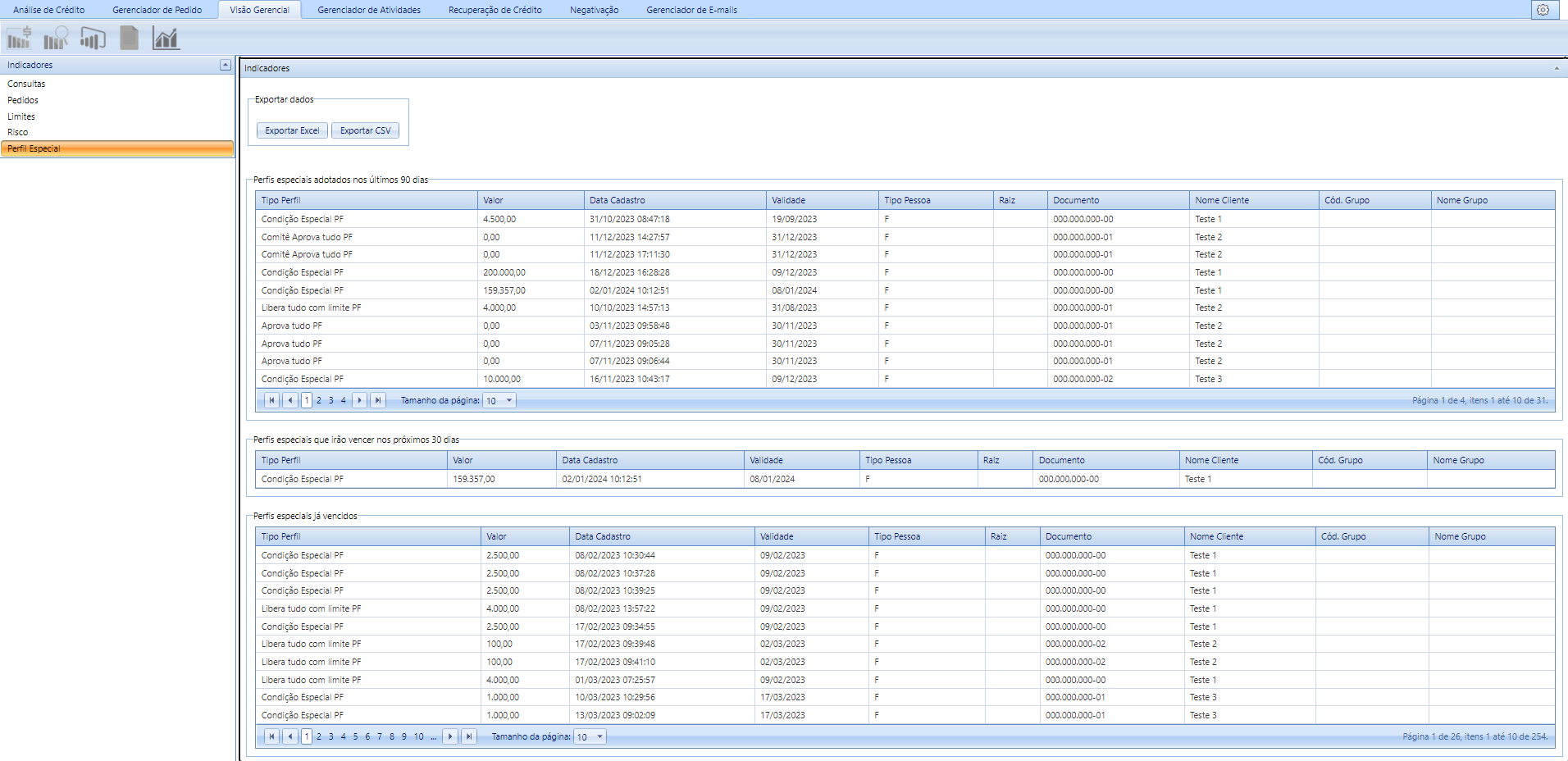Screen dimensions: 1568x761
Task: Go to next page in 90 dias grid
Action: pyautogui.click(x=359, y=400)
